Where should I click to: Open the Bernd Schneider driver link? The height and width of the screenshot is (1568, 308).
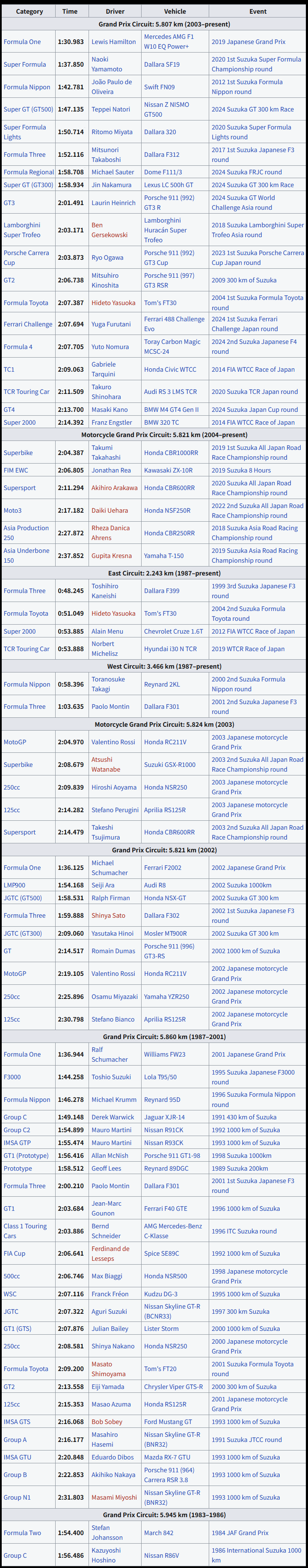[x=106, y=1231]
